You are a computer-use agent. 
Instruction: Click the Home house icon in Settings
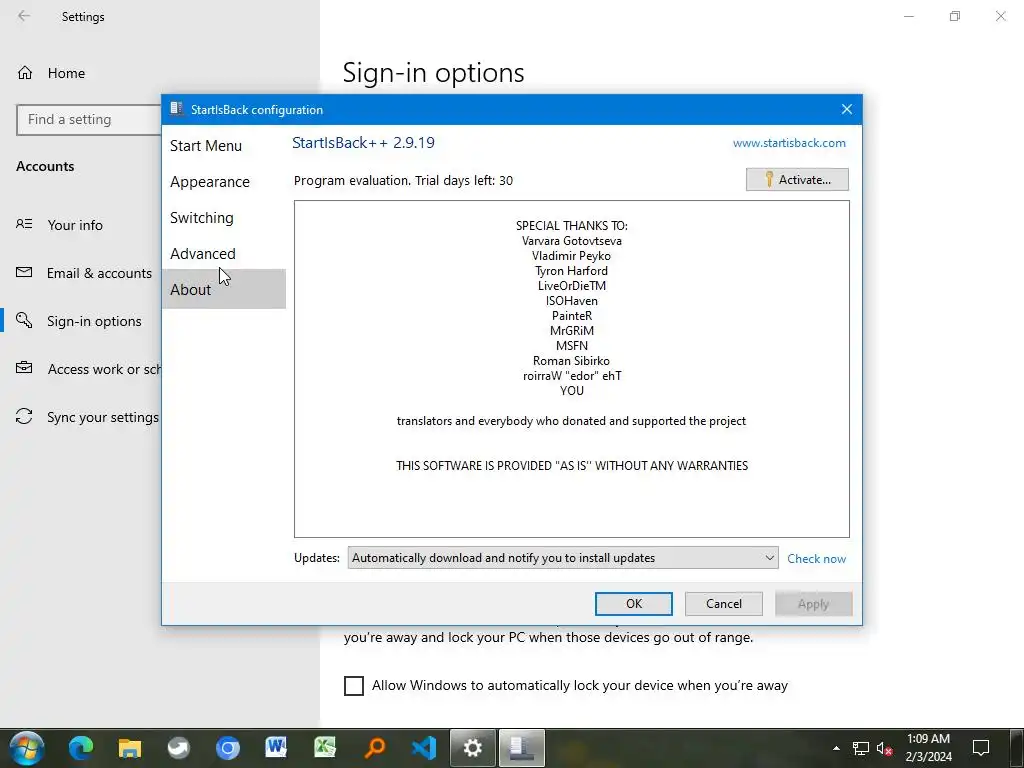tap(25, 72)
